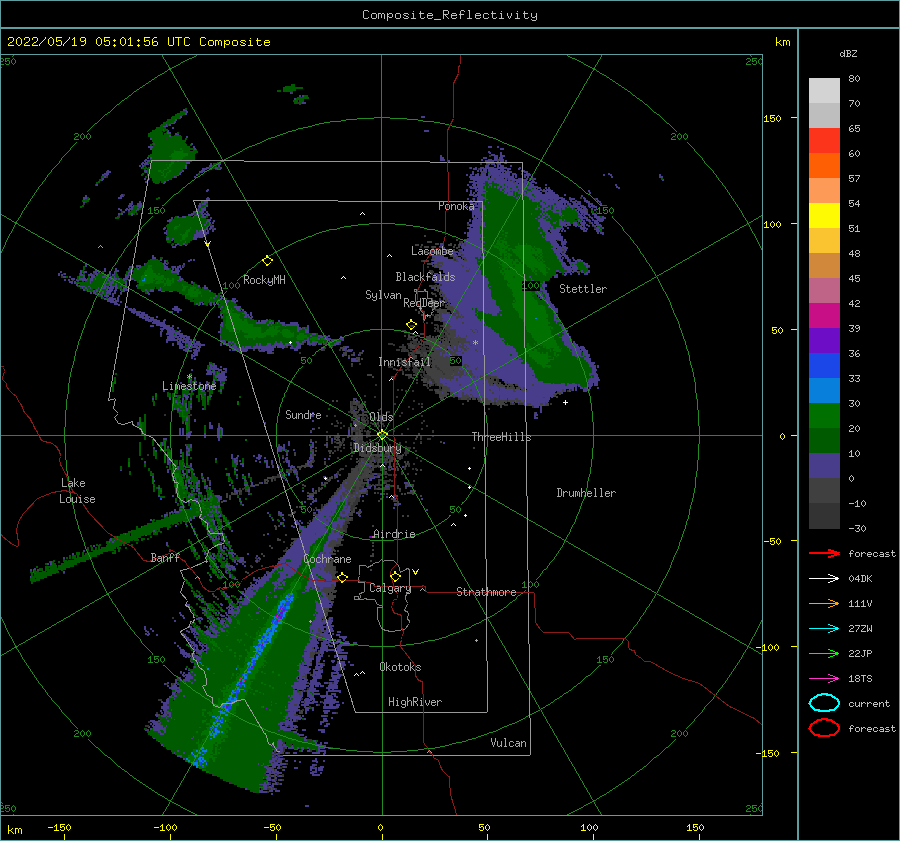This screenshot has height=841, width=900.
Task: Click the light gray 80 dBZ swatch
Action: pos(824,91)
